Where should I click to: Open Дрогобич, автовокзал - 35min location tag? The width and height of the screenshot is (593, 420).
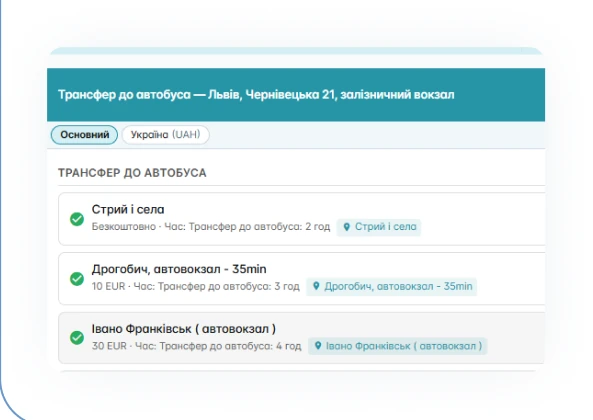point(391,286)
